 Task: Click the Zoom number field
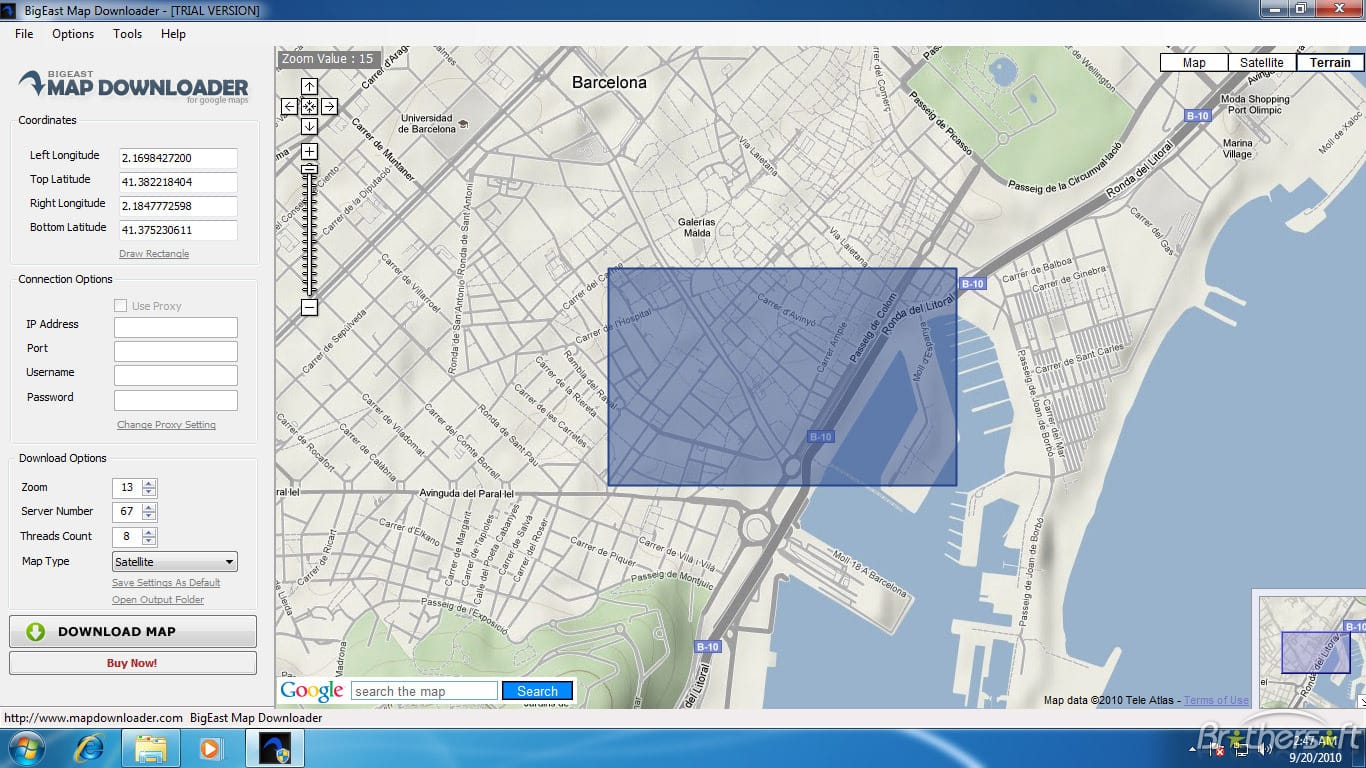click(128, 488)
